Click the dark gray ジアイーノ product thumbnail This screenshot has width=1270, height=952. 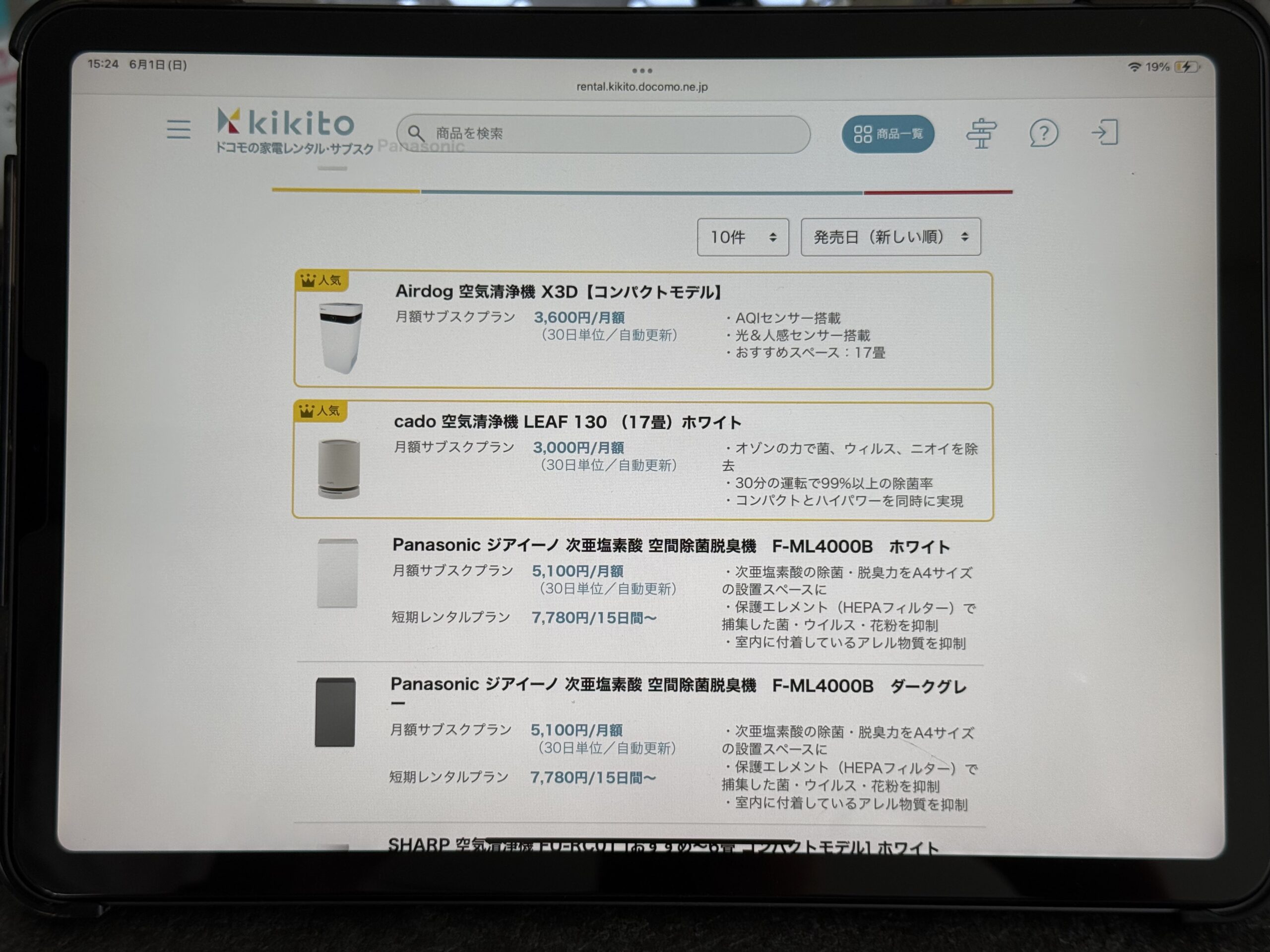point(335,712)
